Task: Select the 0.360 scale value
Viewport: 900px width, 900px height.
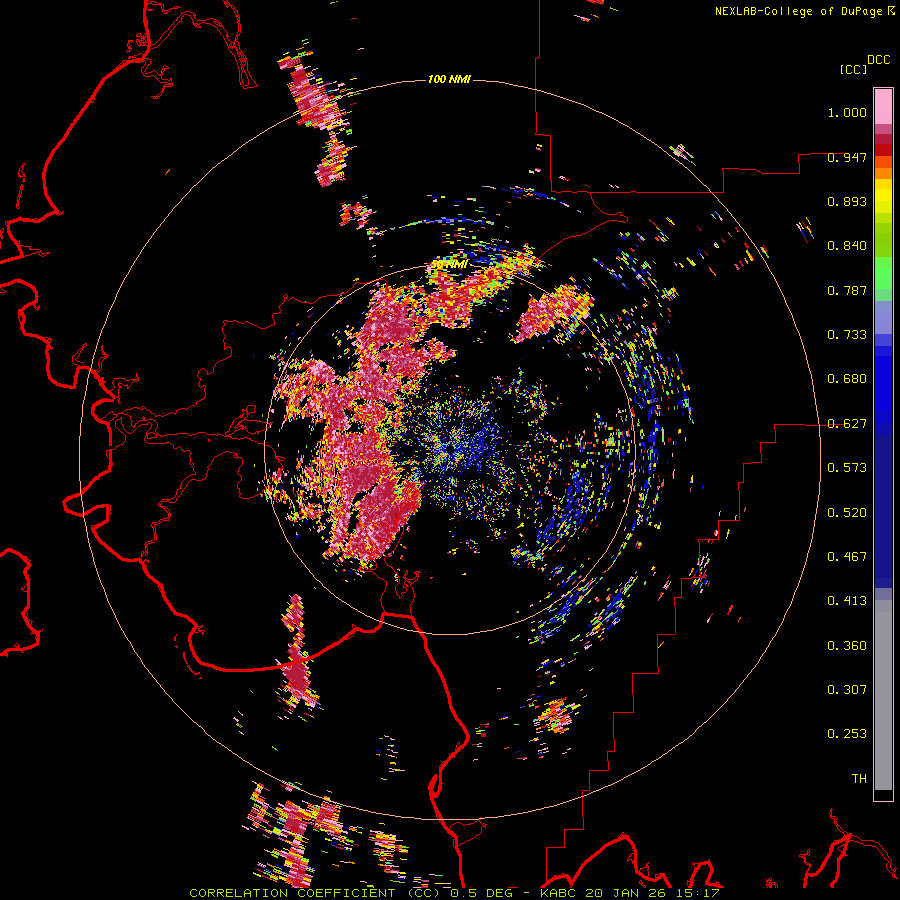Action: click(x=847, y=646)
